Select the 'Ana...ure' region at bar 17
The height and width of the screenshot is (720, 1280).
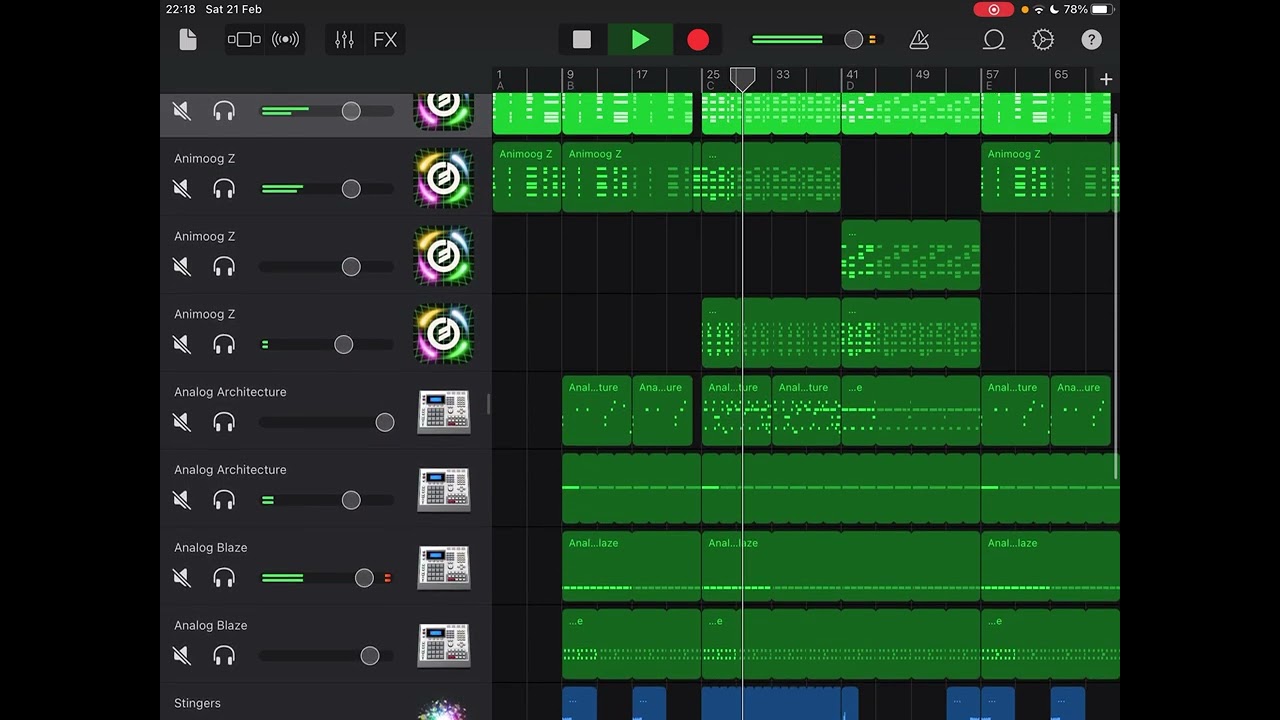pyautogui.click(x=662, y=410)
